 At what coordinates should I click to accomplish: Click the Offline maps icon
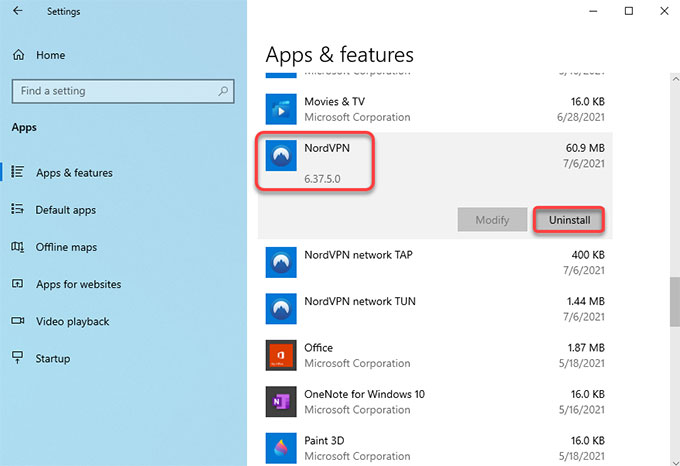(x=17, y=247)
